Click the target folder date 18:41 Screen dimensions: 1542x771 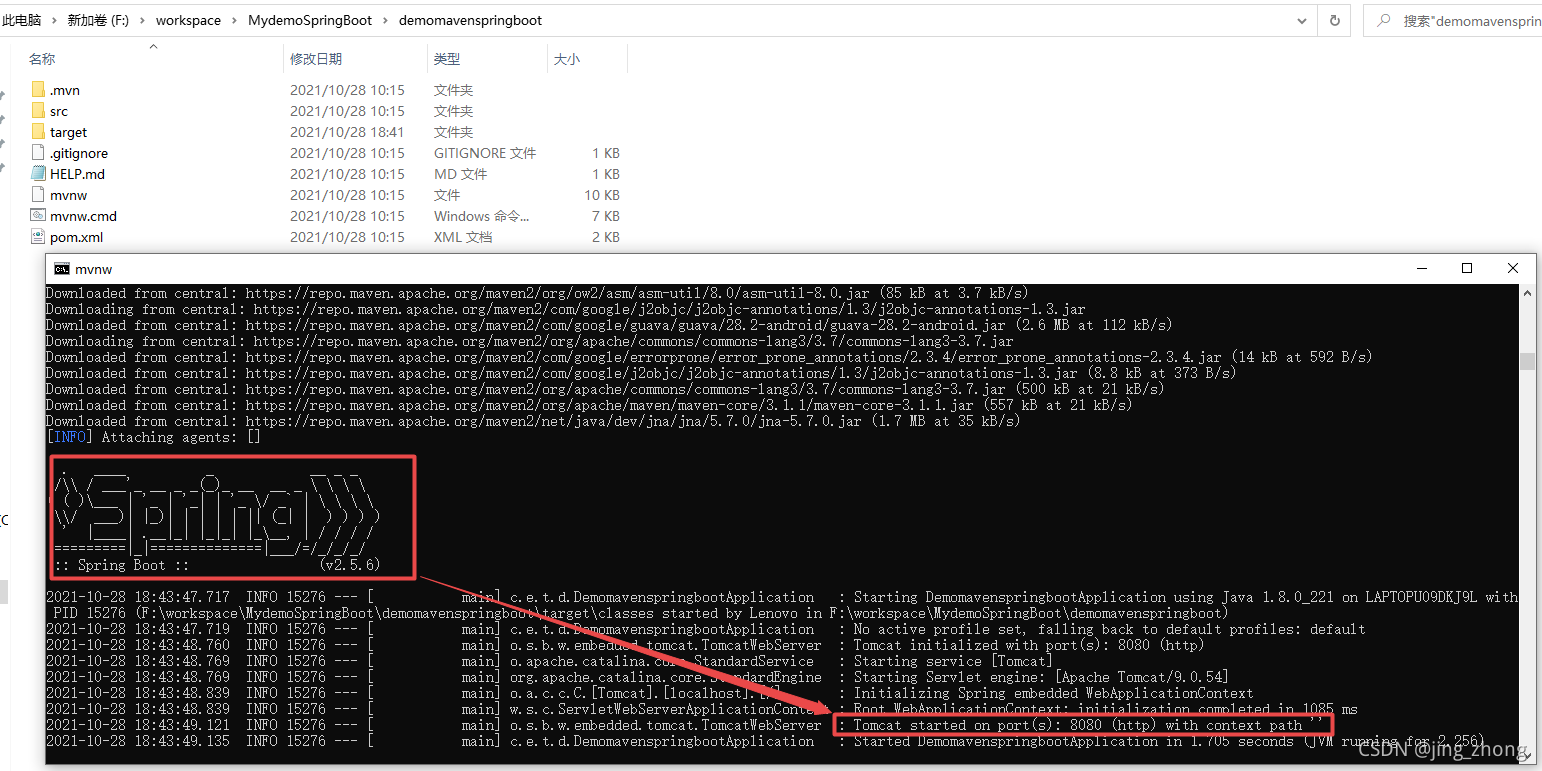point(347,132)
